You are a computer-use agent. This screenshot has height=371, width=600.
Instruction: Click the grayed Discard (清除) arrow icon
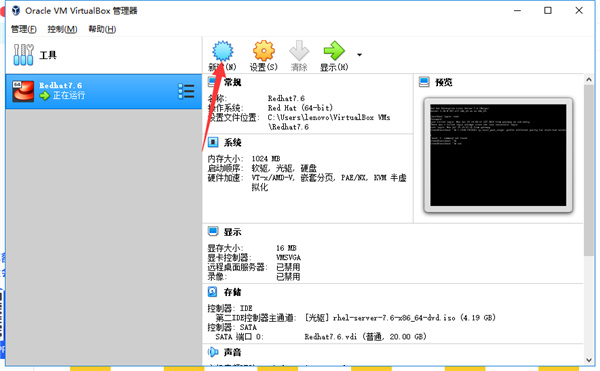[x=299, y=50]
